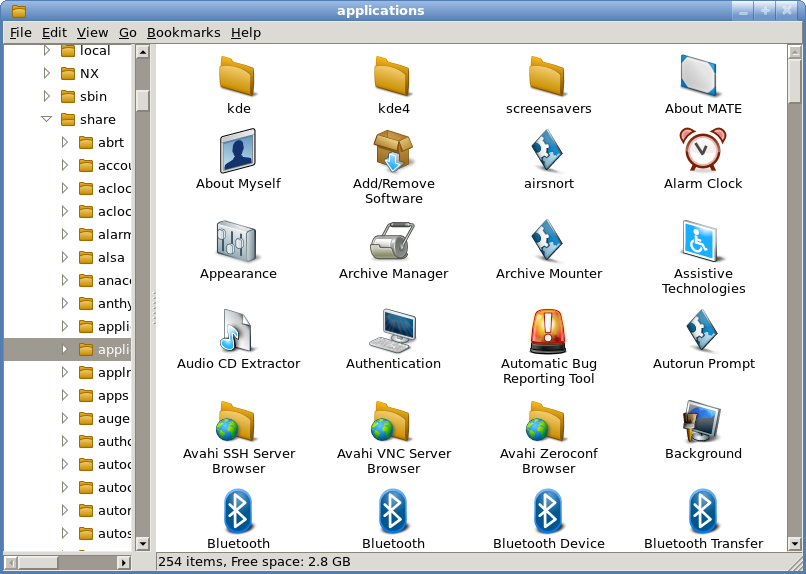
Task: Select the Audio CD Extractor icon
Action: click(236, 330)
